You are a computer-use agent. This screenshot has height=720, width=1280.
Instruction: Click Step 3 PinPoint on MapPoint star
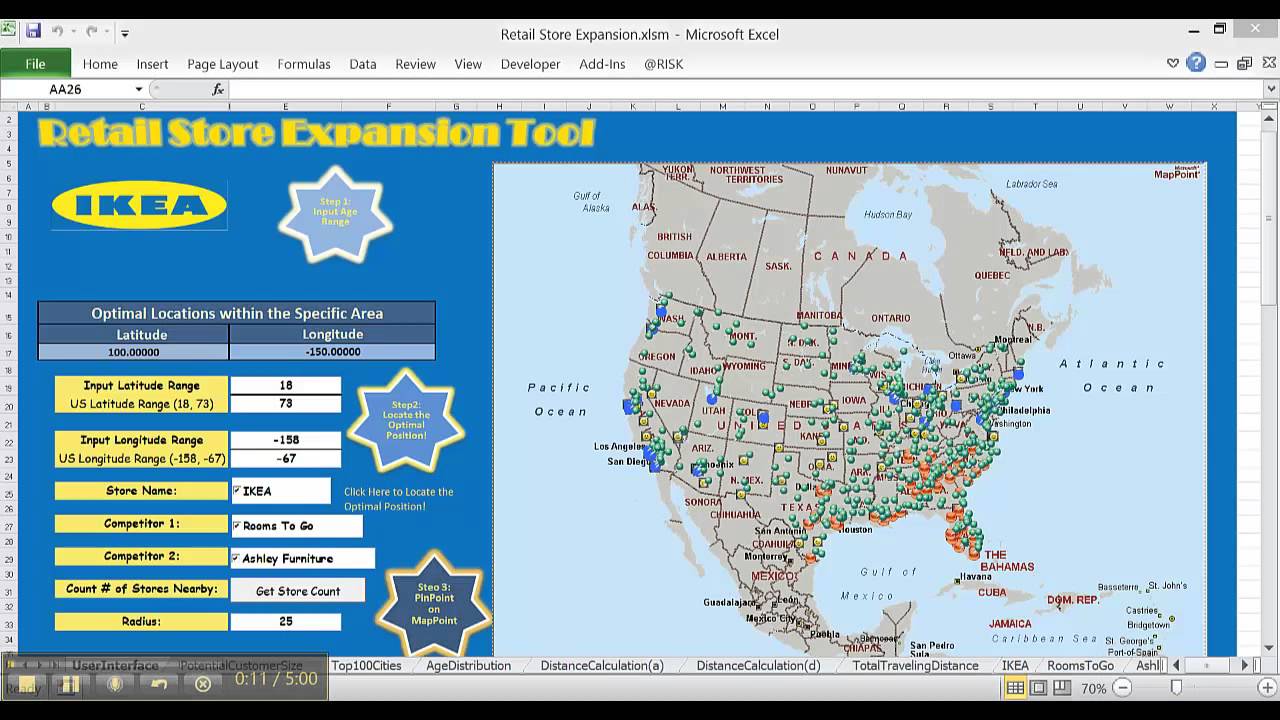[x=433, y=602]
